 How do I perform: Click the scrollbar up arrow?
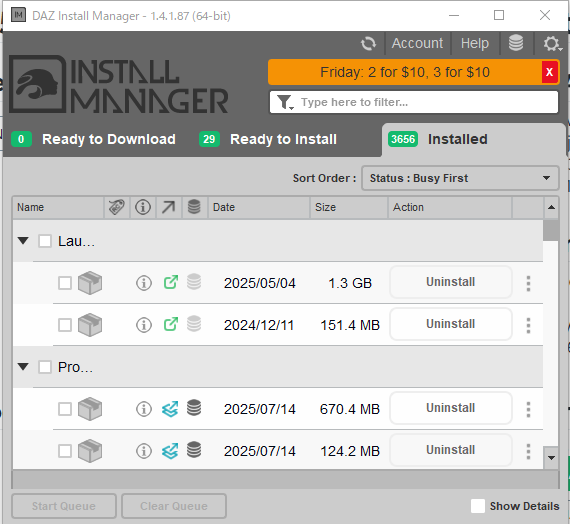(551, 207)
